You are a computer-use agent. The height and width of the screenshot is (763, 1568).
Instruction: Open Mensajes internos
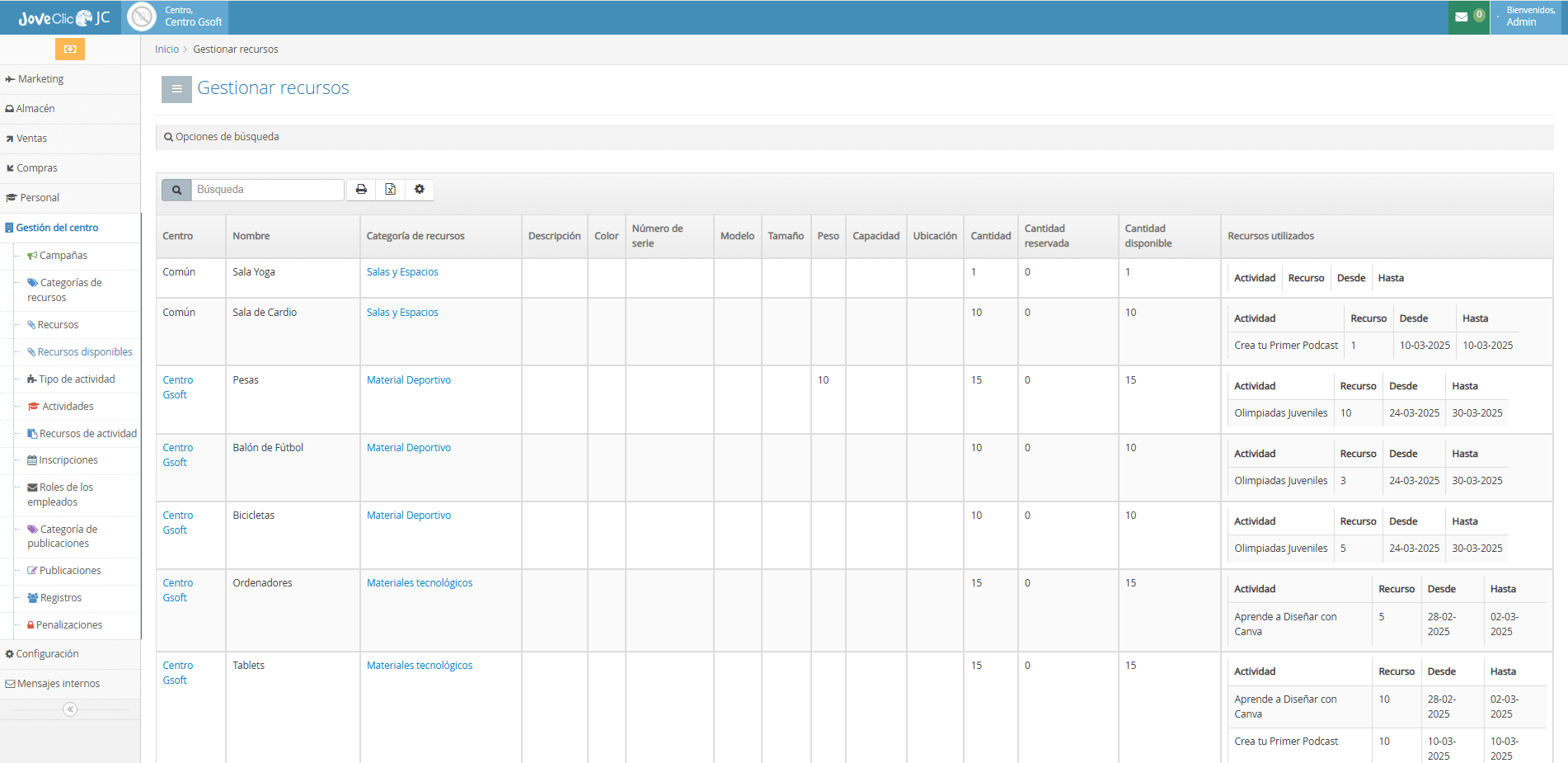(x=70, y=684)
